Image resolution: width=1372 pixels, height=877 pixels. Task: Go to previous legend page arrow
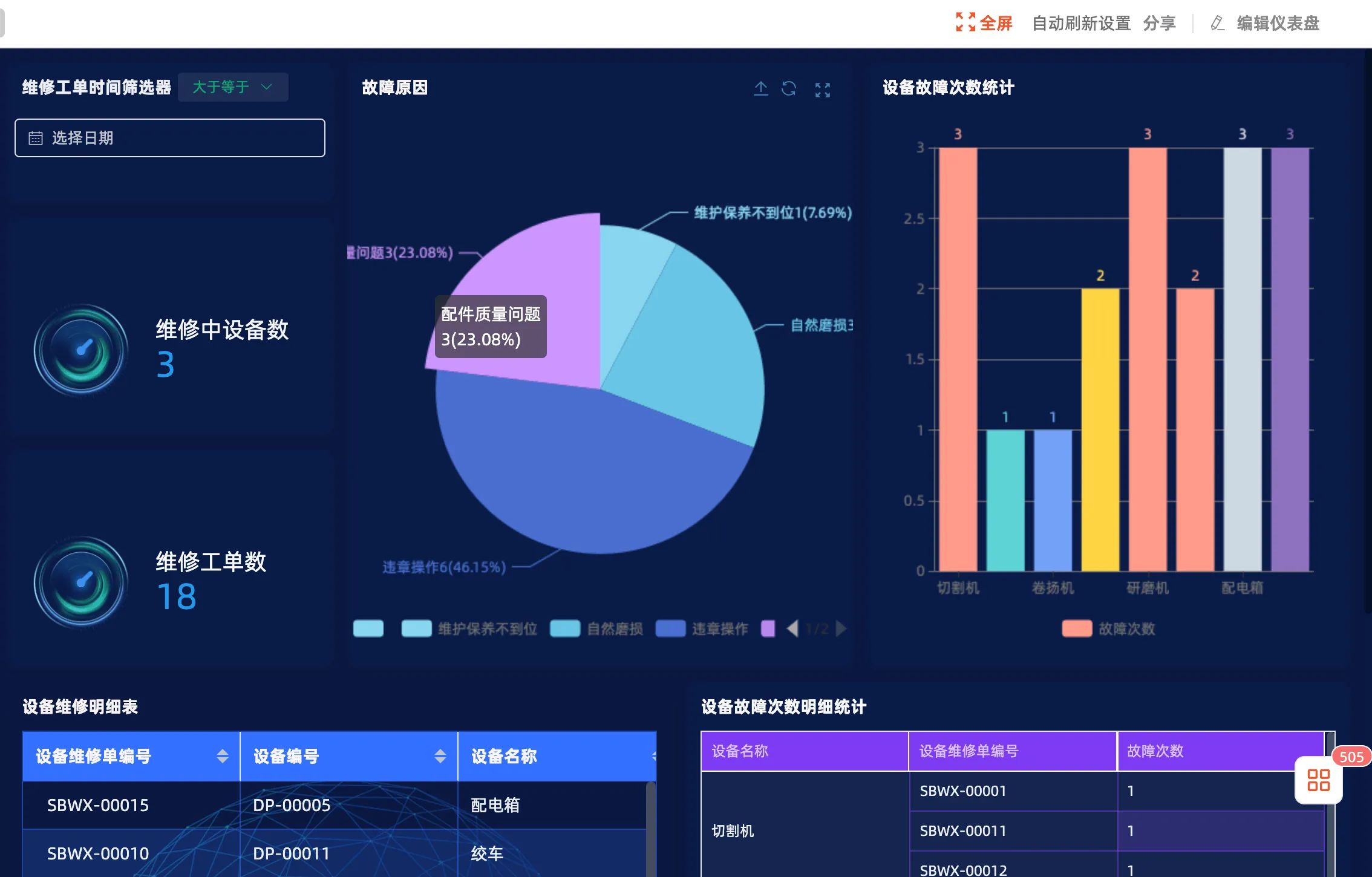(x=792, y=628)
